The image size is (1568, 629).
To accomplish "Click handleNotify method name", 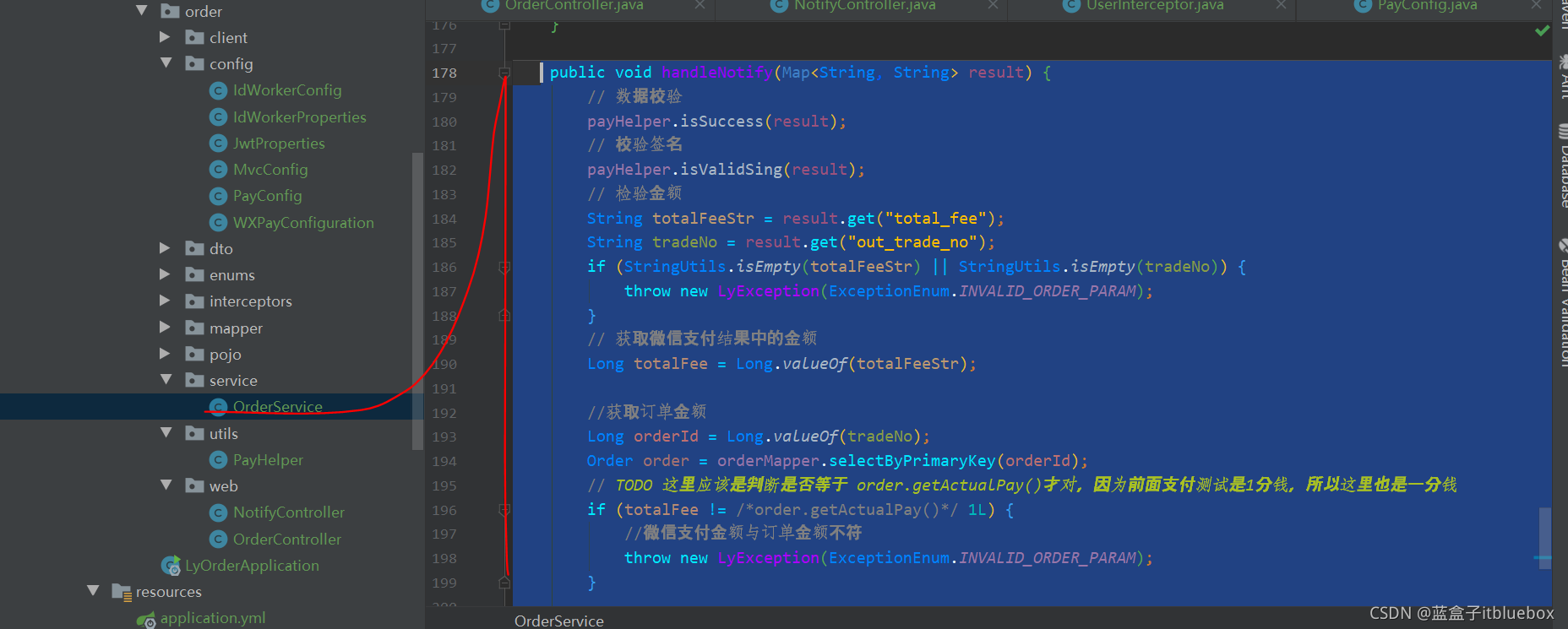I will point(716,73).
